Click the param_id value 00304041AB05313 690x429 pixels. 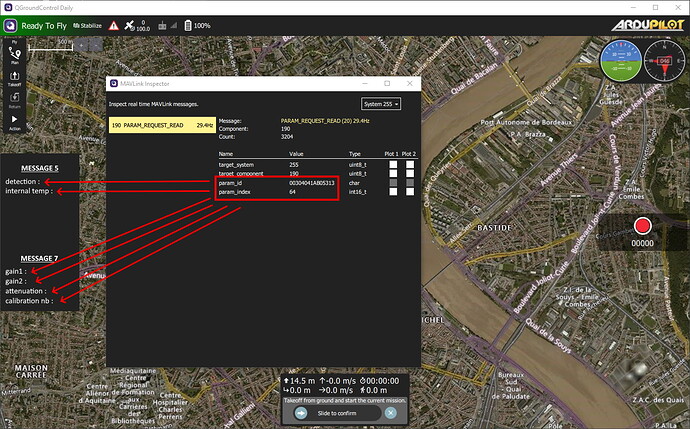pyautogui.click(x=312, y=183)
